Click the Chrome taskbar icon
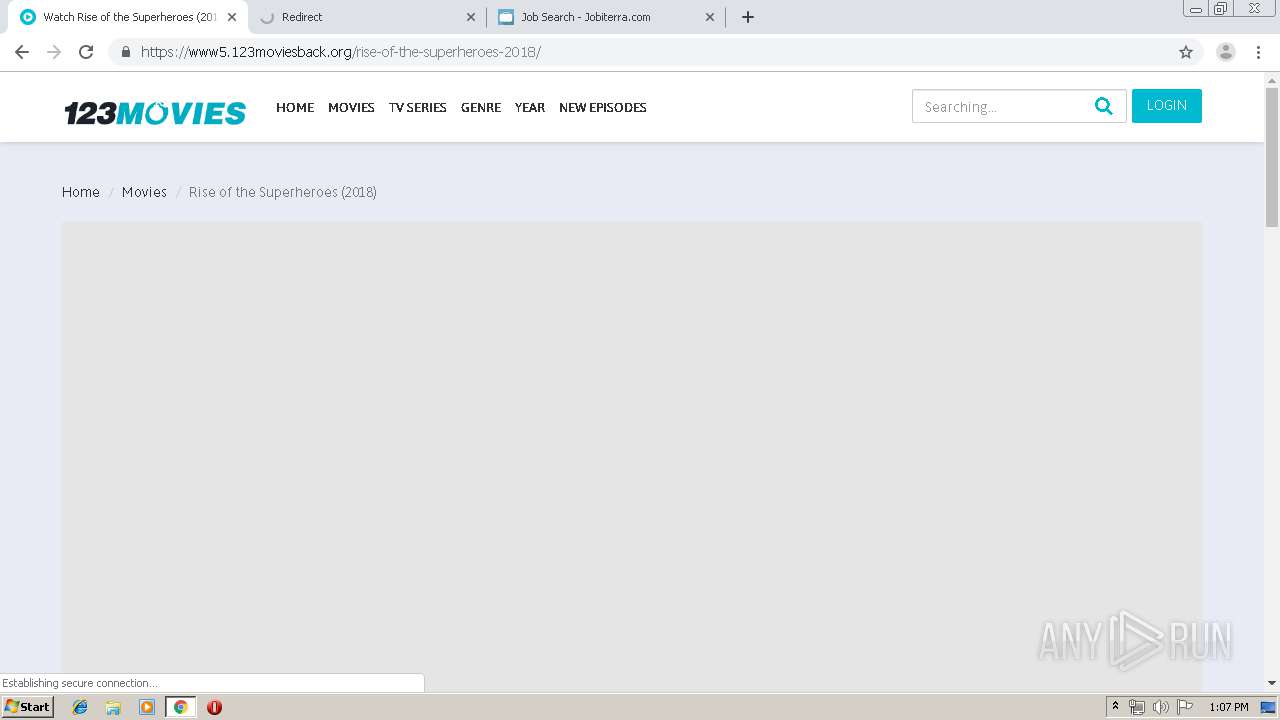The image size is (1280, 720). coord(181,707)
